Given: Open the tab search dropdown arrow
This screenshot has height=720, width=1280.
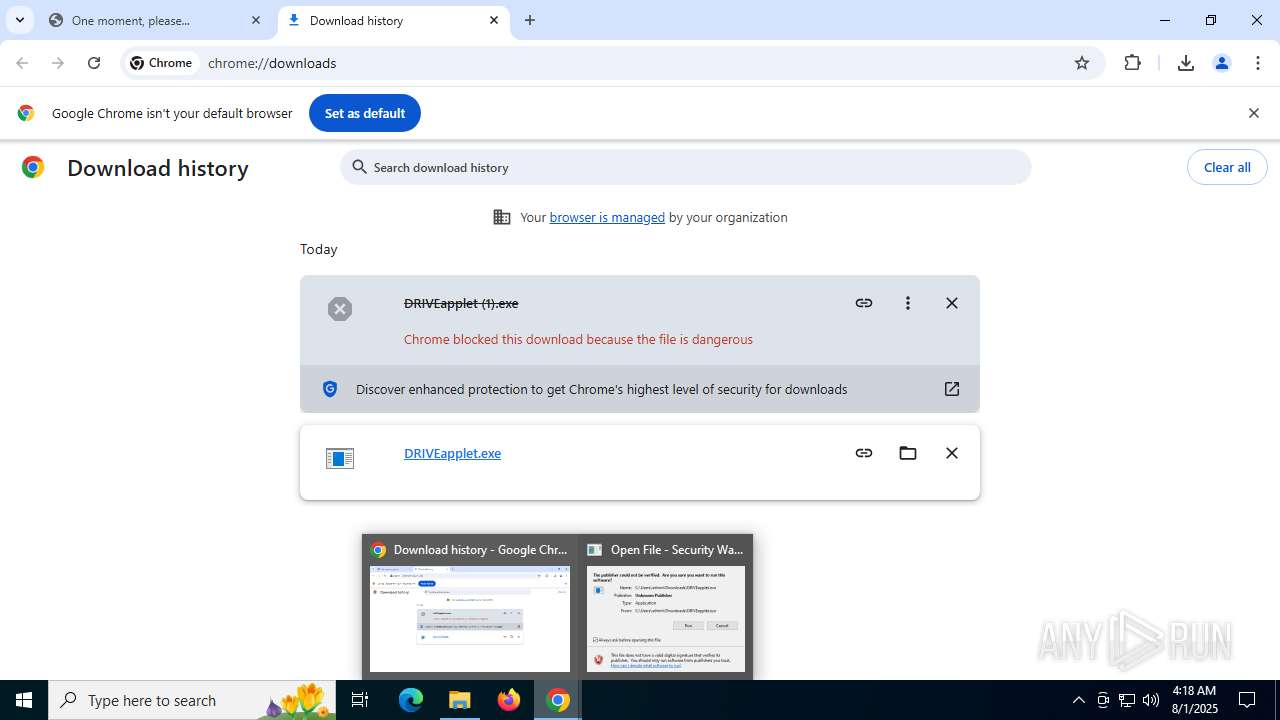Looking at the screenshot, I should point(19,20).
